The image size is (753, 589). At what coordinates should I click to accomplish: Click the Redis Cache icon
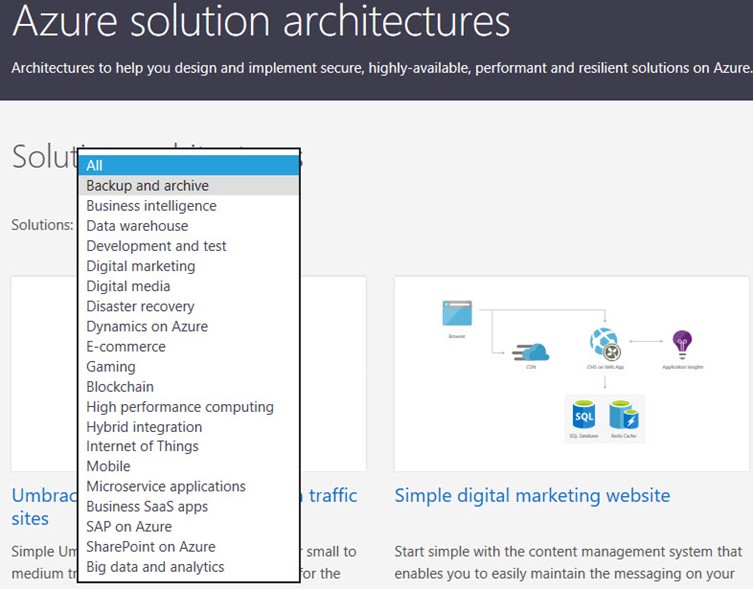[624, 415]
